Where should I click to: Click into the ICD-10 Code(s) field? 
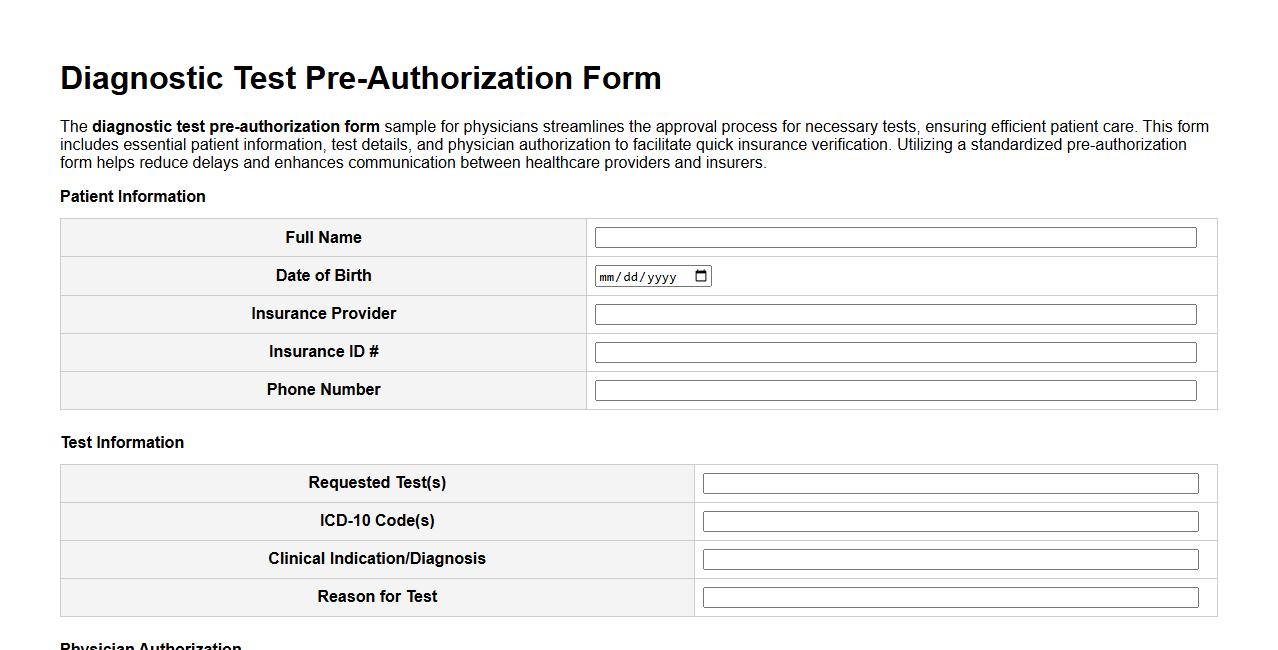tap(949, 520)
